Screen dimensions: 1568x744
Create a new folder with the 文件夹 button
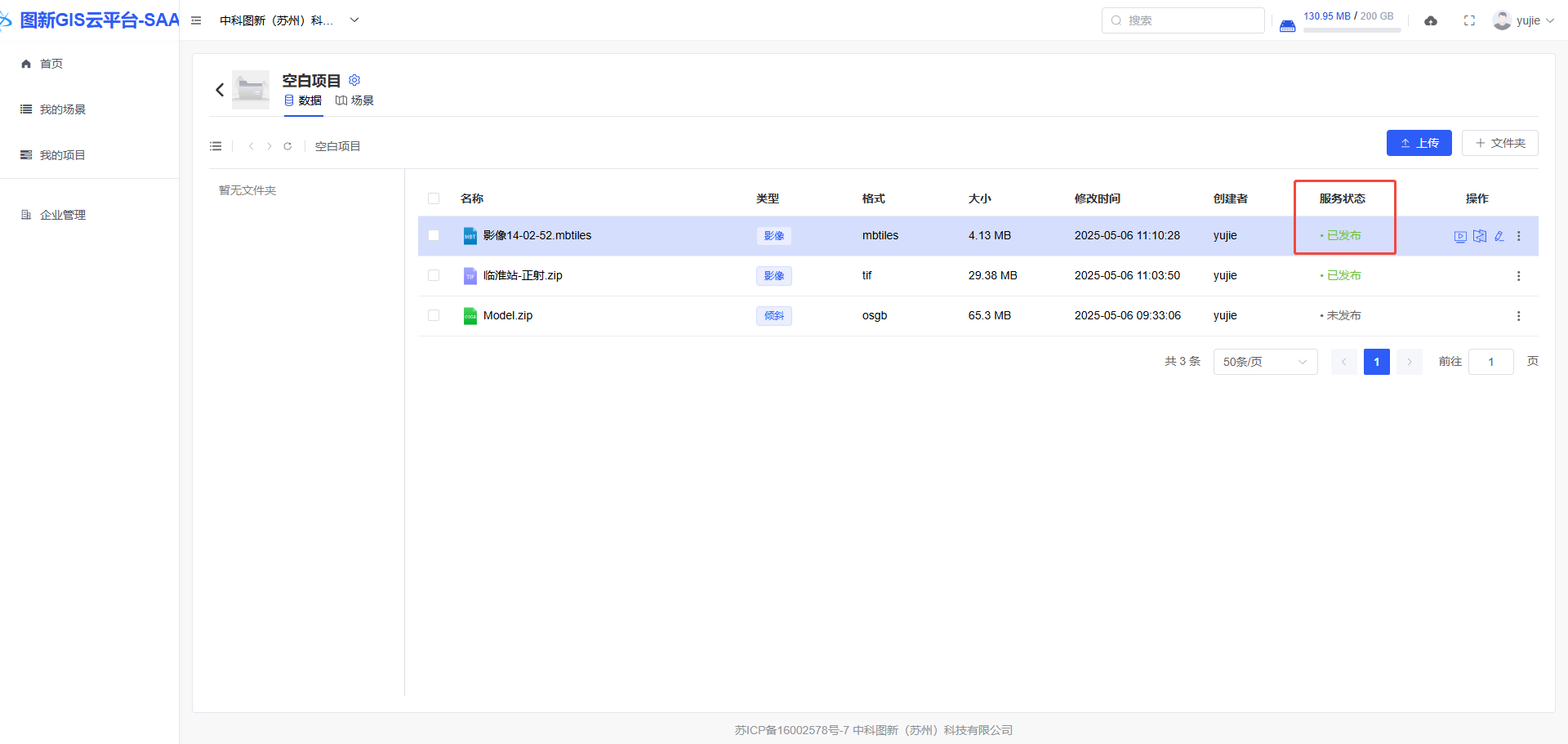(x=1499, y=143)
